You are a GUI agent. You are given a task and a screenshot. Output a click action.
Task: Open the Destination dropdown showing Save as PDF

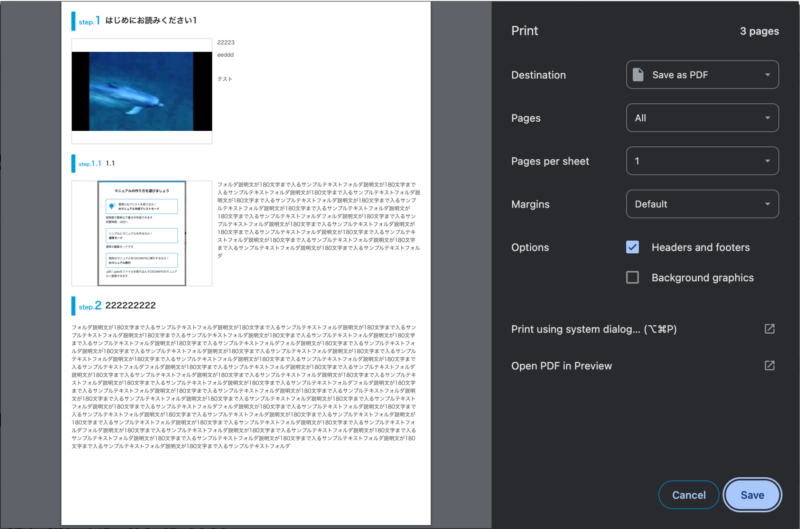702,75
